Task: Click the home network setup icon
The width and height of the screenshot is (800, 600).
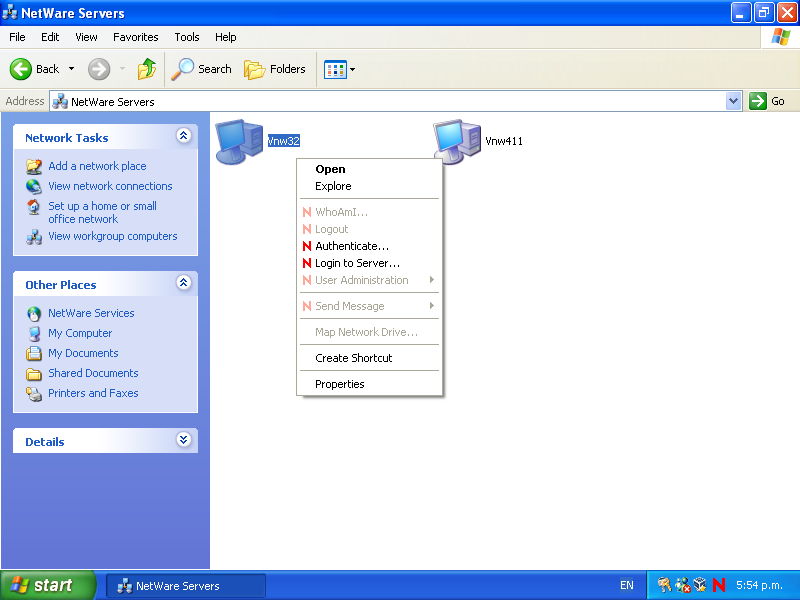Action: click(x=34, y=207)
